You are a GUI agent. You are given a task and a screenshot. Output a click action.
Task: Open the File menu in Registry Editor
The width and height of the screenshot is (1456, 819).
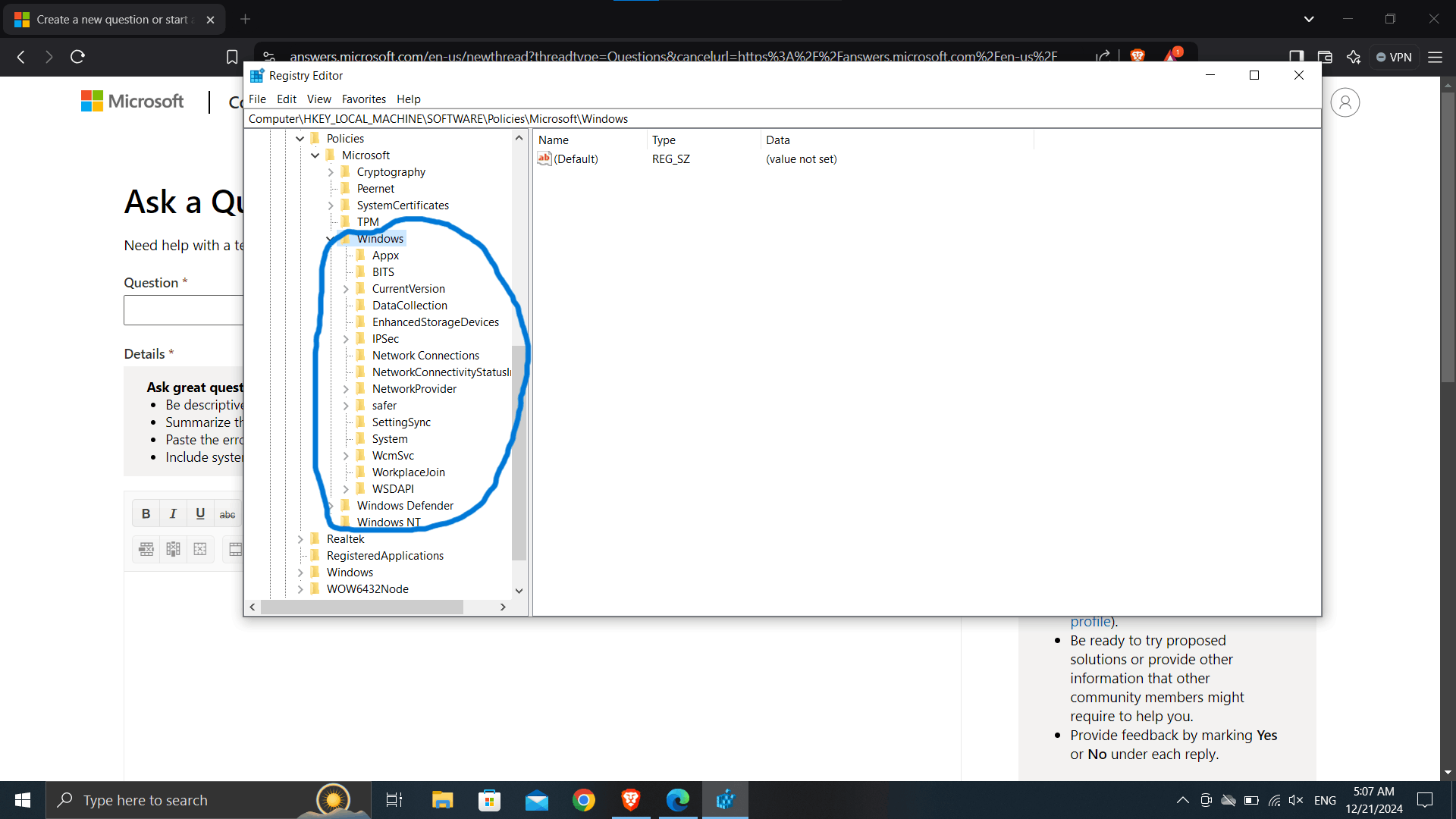point(257,99)
